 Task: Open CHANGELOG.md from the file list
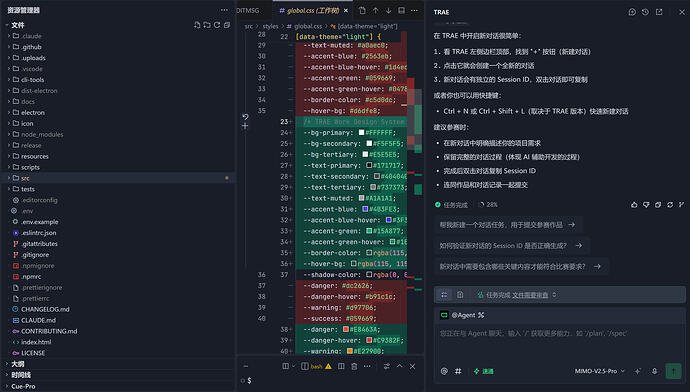pos(45,309)
